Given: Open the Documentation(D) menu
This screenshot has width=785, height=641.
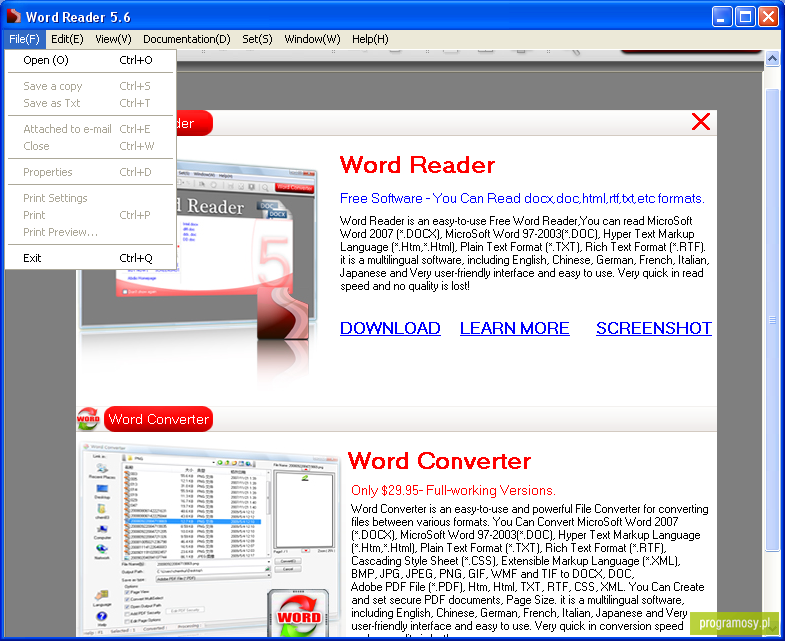Looking at the screenshot, I should 186,39.
